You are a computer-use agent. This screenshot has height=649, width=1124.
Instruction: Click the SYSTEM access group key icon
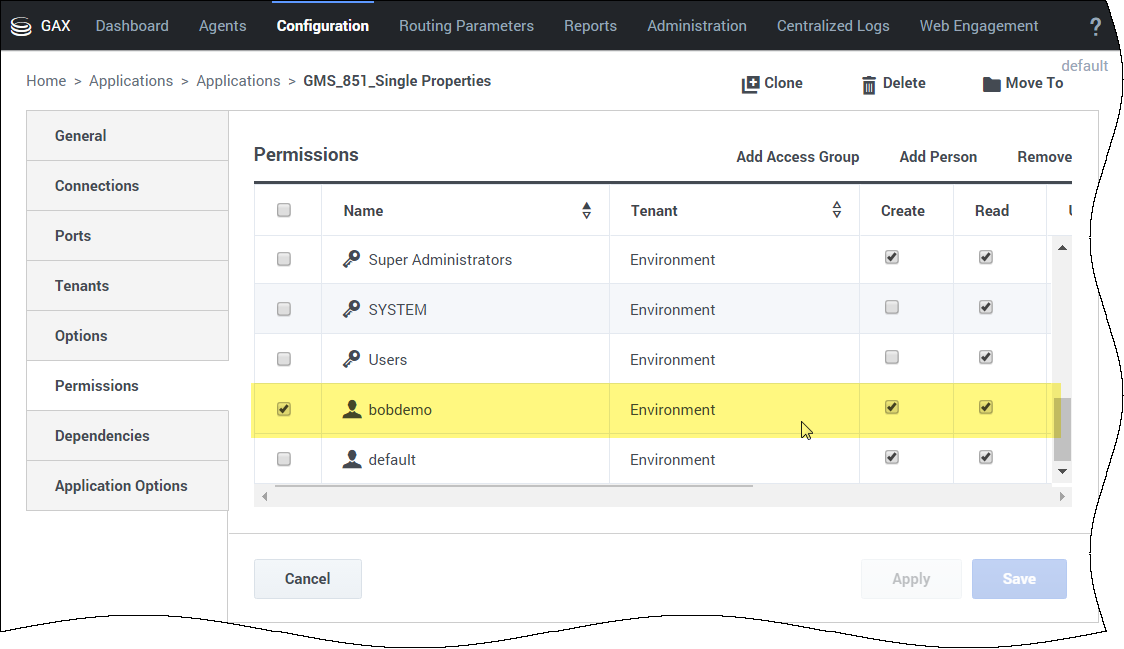pyautogui.click(x=351, y=309)
